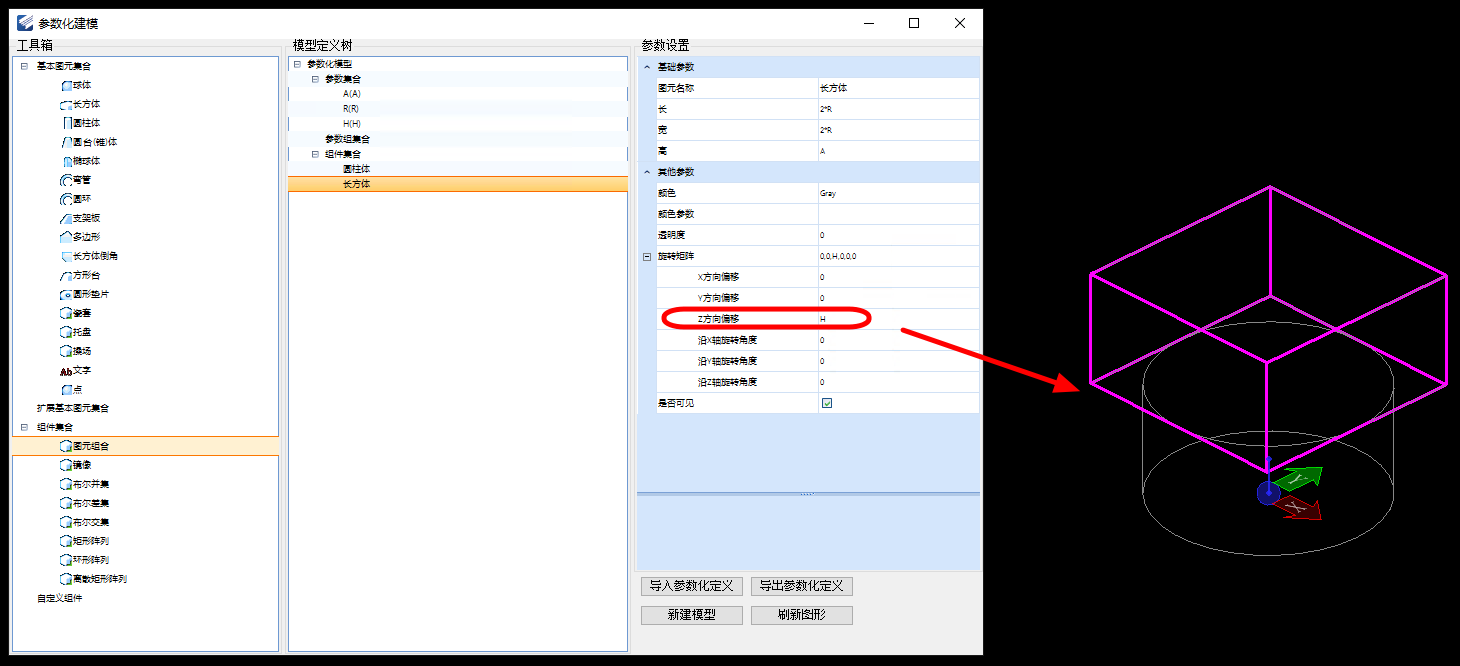This screenshot has width=1460, height=666.
Task: Select the 图元组合 primitive group icon
Action: pos(66,446)
